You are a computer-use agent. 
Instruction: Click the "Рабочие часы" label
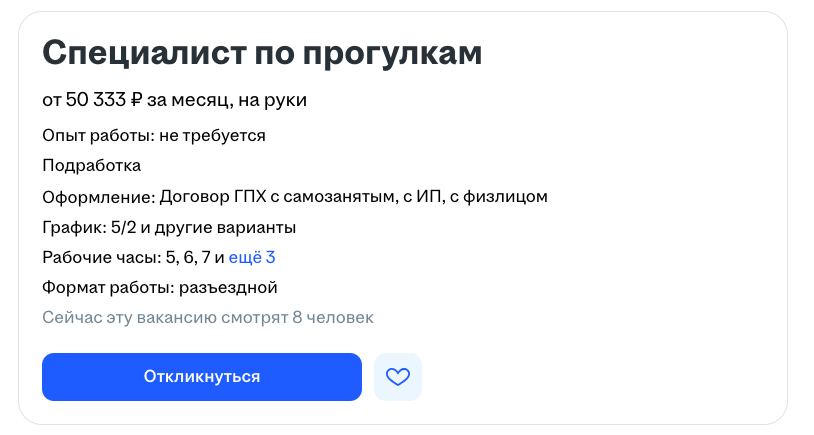100,257
